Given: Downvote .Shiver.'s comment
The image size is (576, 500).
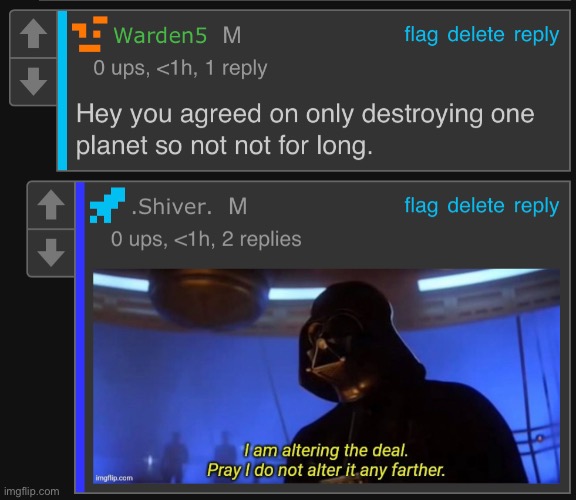Looking at the screenshot, I should pos(51,253).
